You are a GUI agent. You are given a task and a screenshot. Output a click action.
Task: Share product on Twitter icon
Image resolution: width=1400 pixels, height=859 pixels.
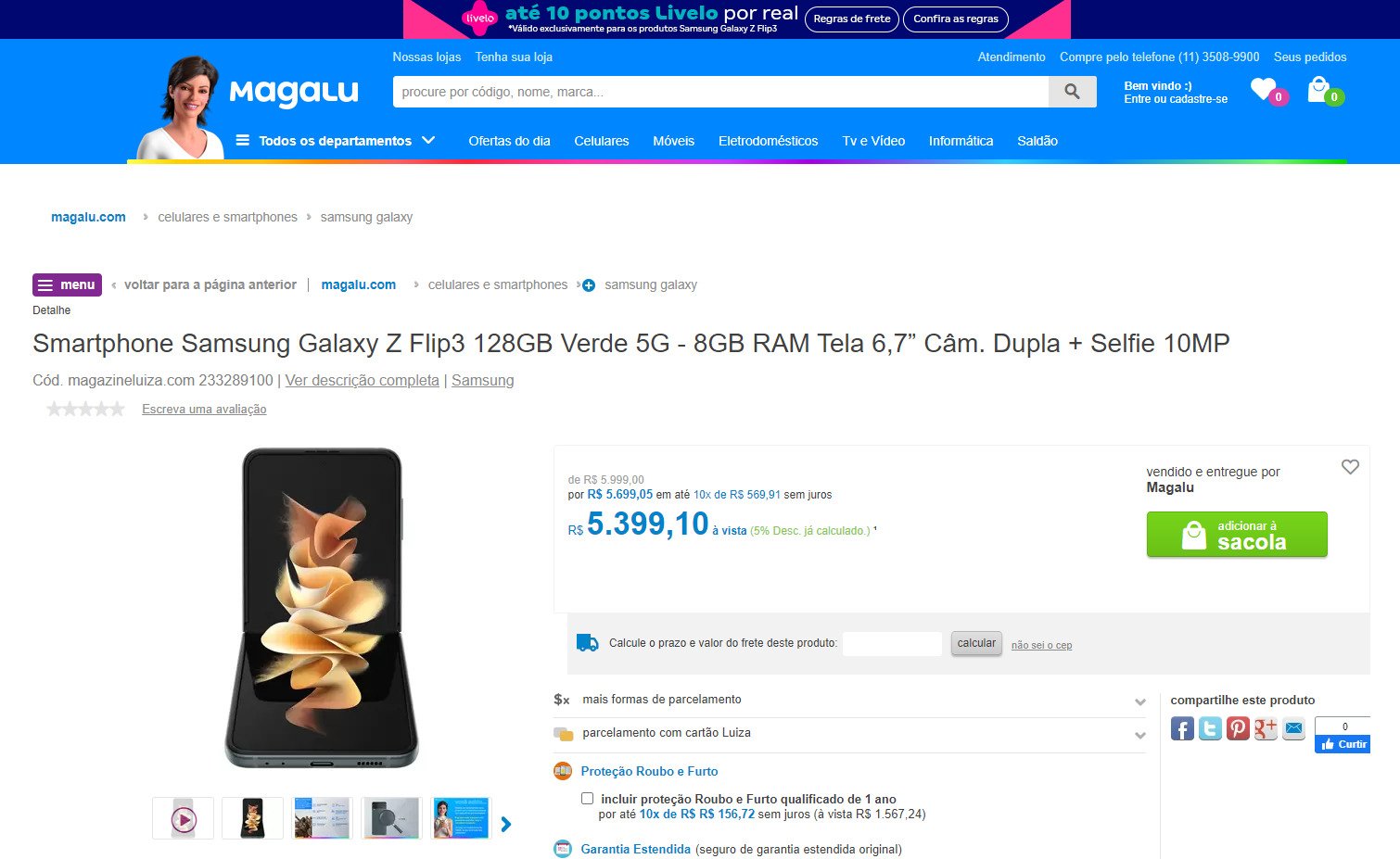point(1210,728)
